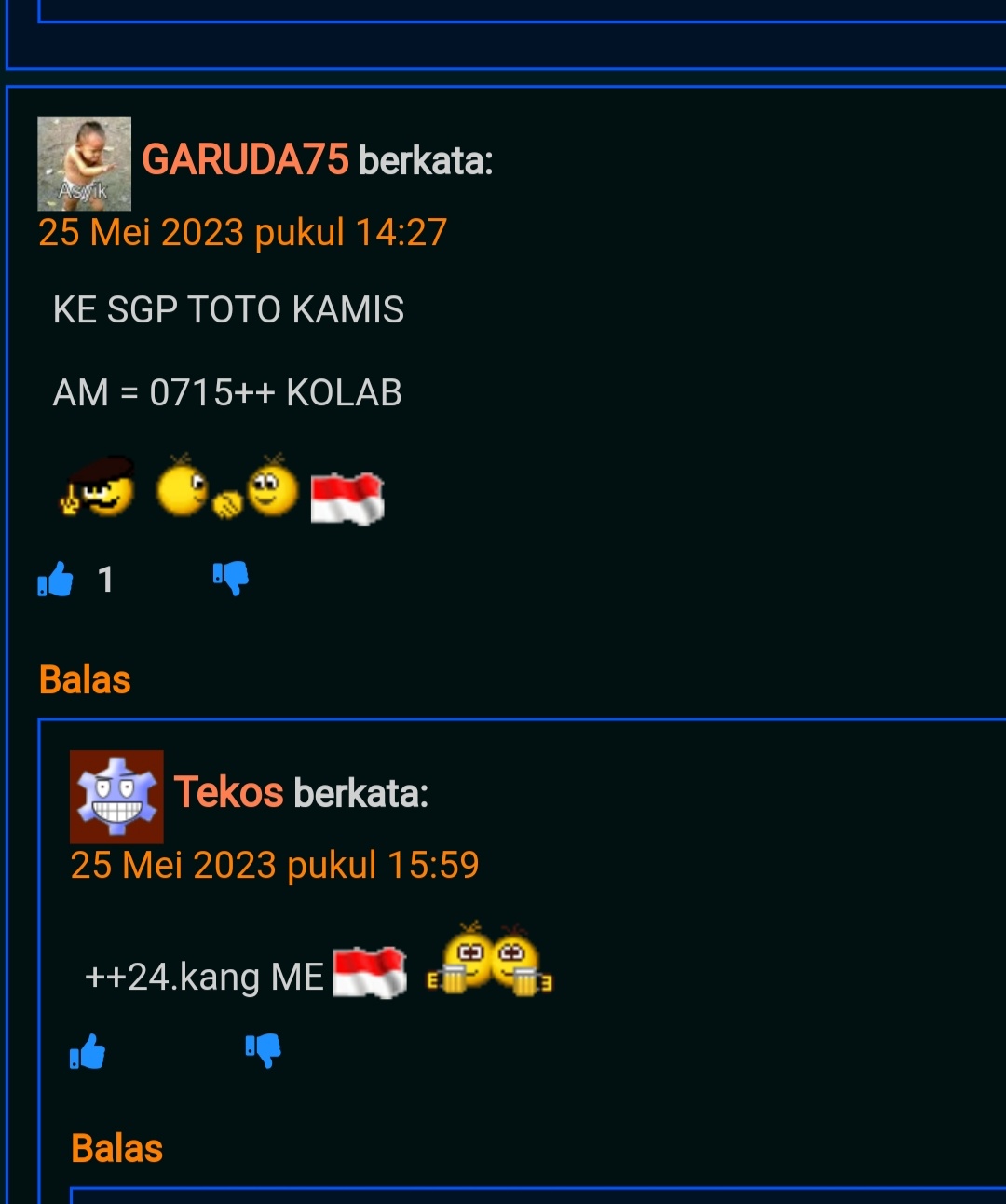1006x1204 pixels.
Task: Open the GARUDA75 username profile link
Action: [x=245, y=160]
